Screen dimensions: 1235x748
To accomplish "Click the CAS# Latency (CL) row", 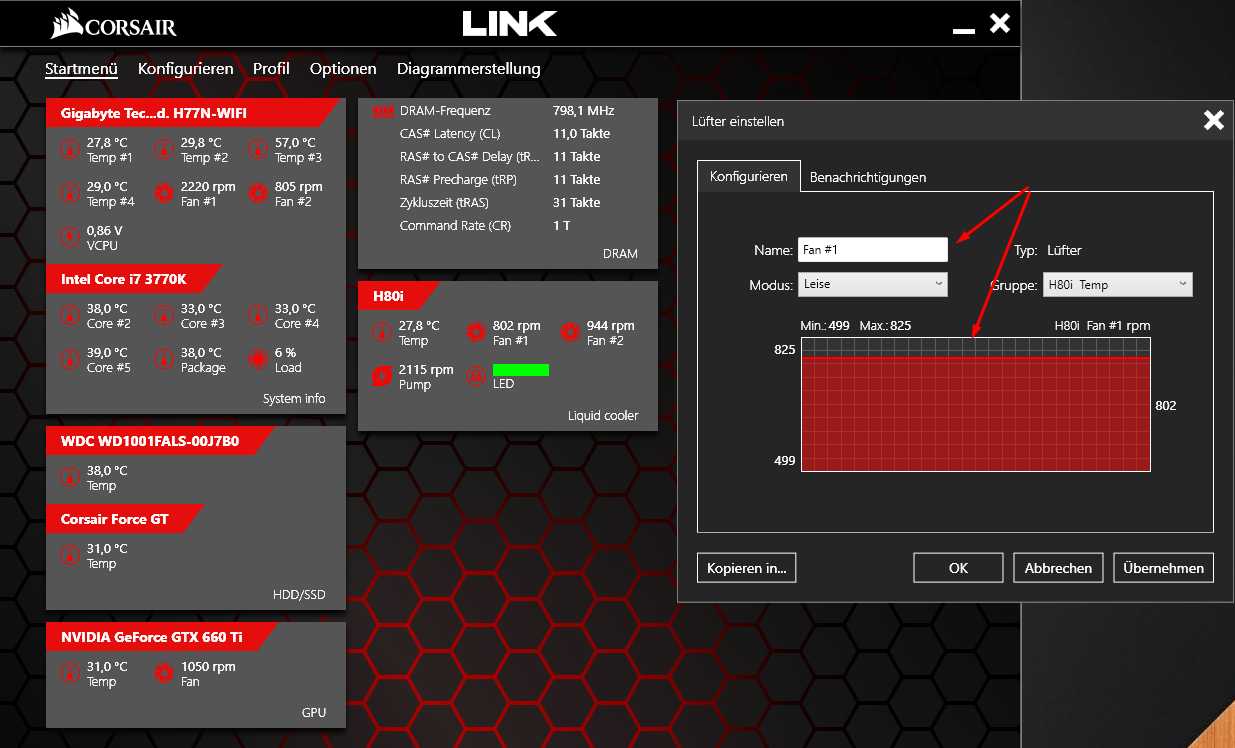I will pos(507,134).
